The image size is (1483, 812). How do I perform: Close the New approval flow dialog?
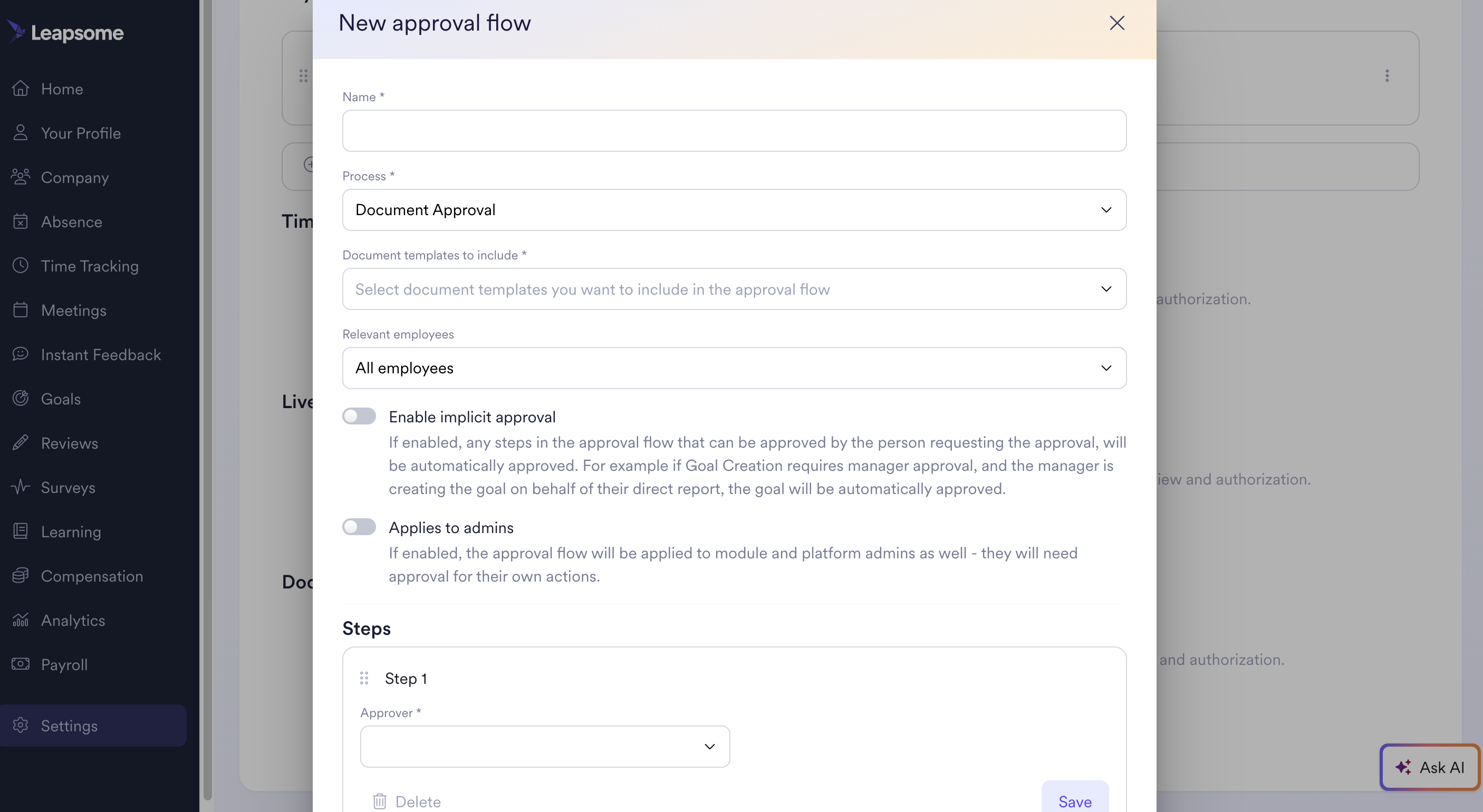(1117, 23)
